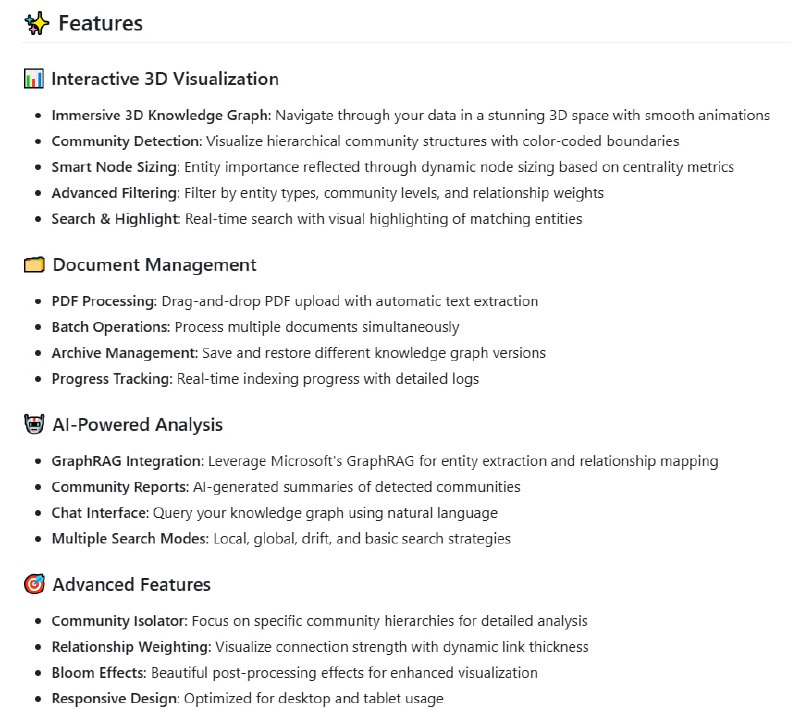Click the robot emoji beside AI-Powered Analysis
The height and width of the screenshot is (721, 800).
[34, 425]
